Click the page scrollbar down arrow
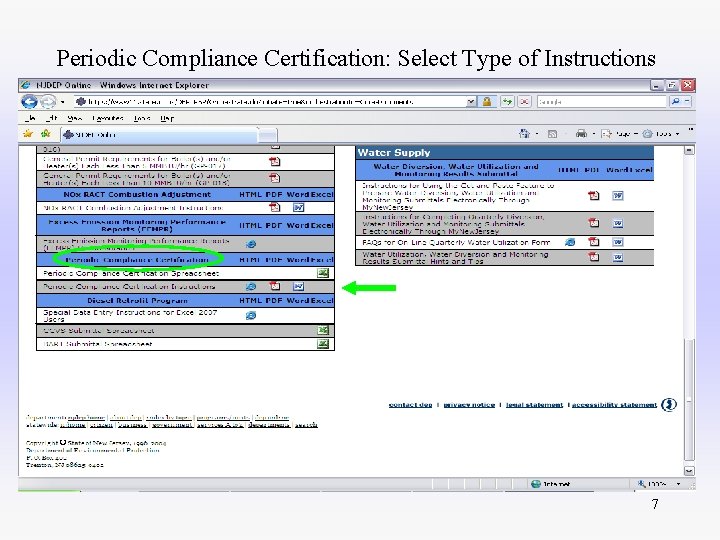720x540 pixels. [689, 471]
